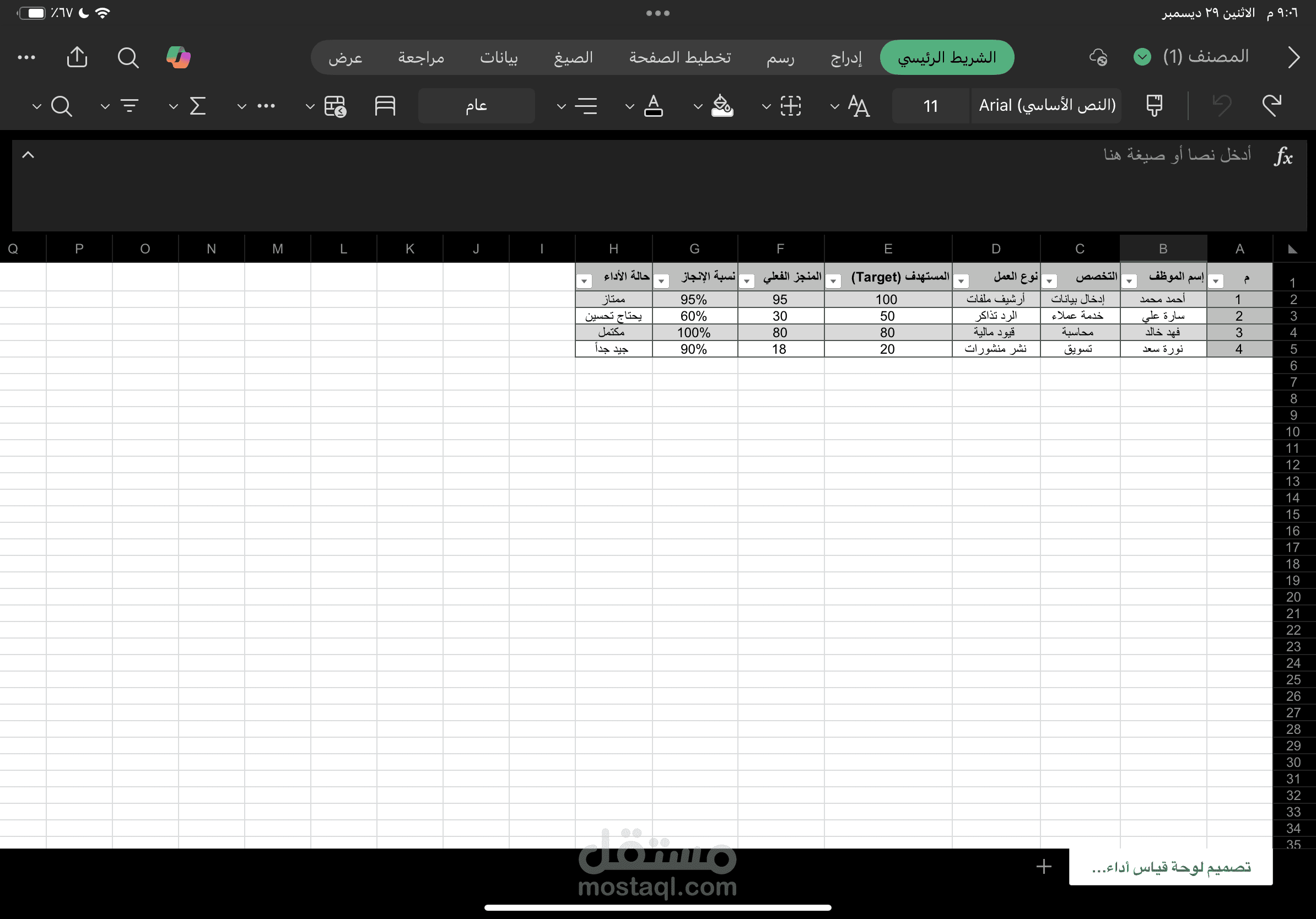Tap the merge cells icon
The image size is (1316, 919).
tap(385, 105)
